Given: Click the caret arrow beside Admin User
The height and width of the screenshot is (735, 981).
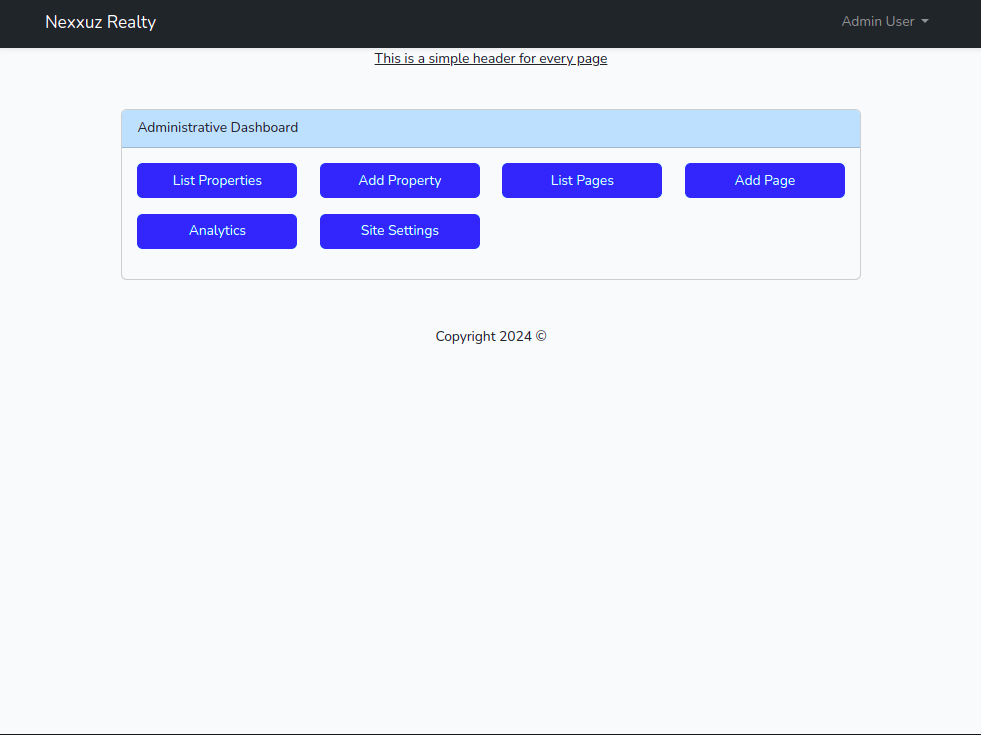Looking at the screenshot, I should pos(925,22).
